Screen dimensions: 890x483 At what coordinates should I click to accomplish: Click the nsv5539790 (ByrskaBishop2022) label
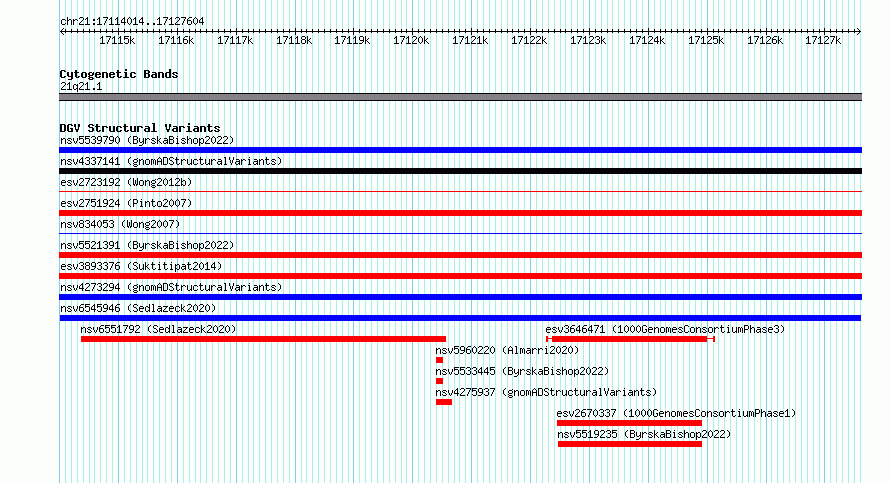click(x=147, y=140)
